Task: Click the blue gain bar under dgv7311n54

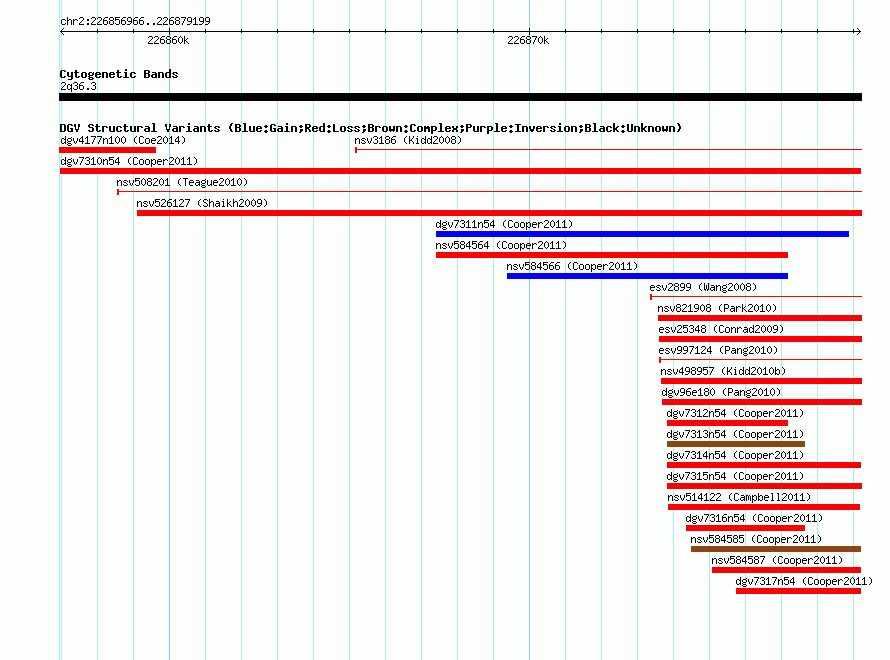Action: [x=643, y=234]
